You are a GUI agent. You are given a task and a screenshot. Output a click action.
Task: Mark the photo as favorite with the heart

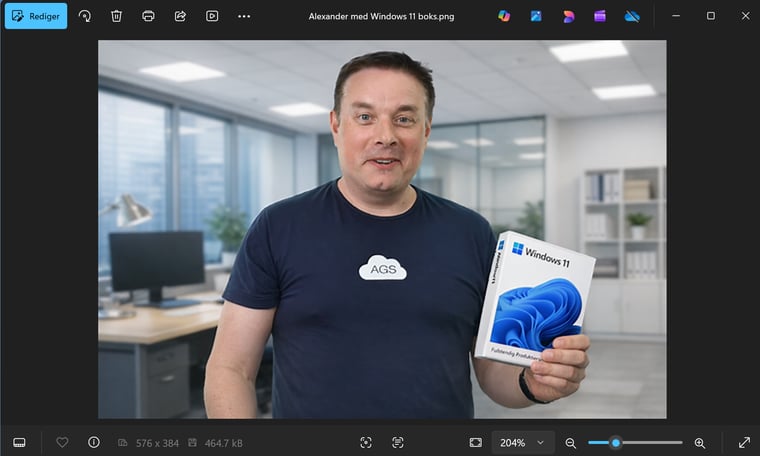pyautogui.click(x=62, y=442)
